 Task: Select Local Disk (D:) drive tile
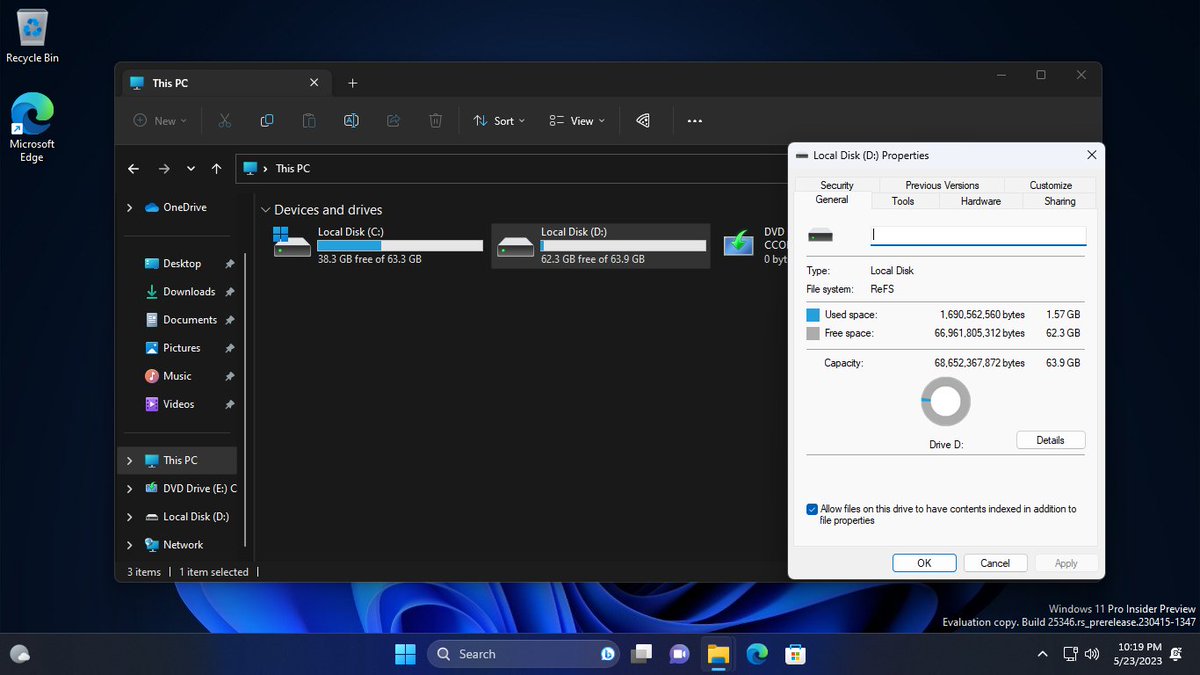pyautogui.click(x=601, y=245)
